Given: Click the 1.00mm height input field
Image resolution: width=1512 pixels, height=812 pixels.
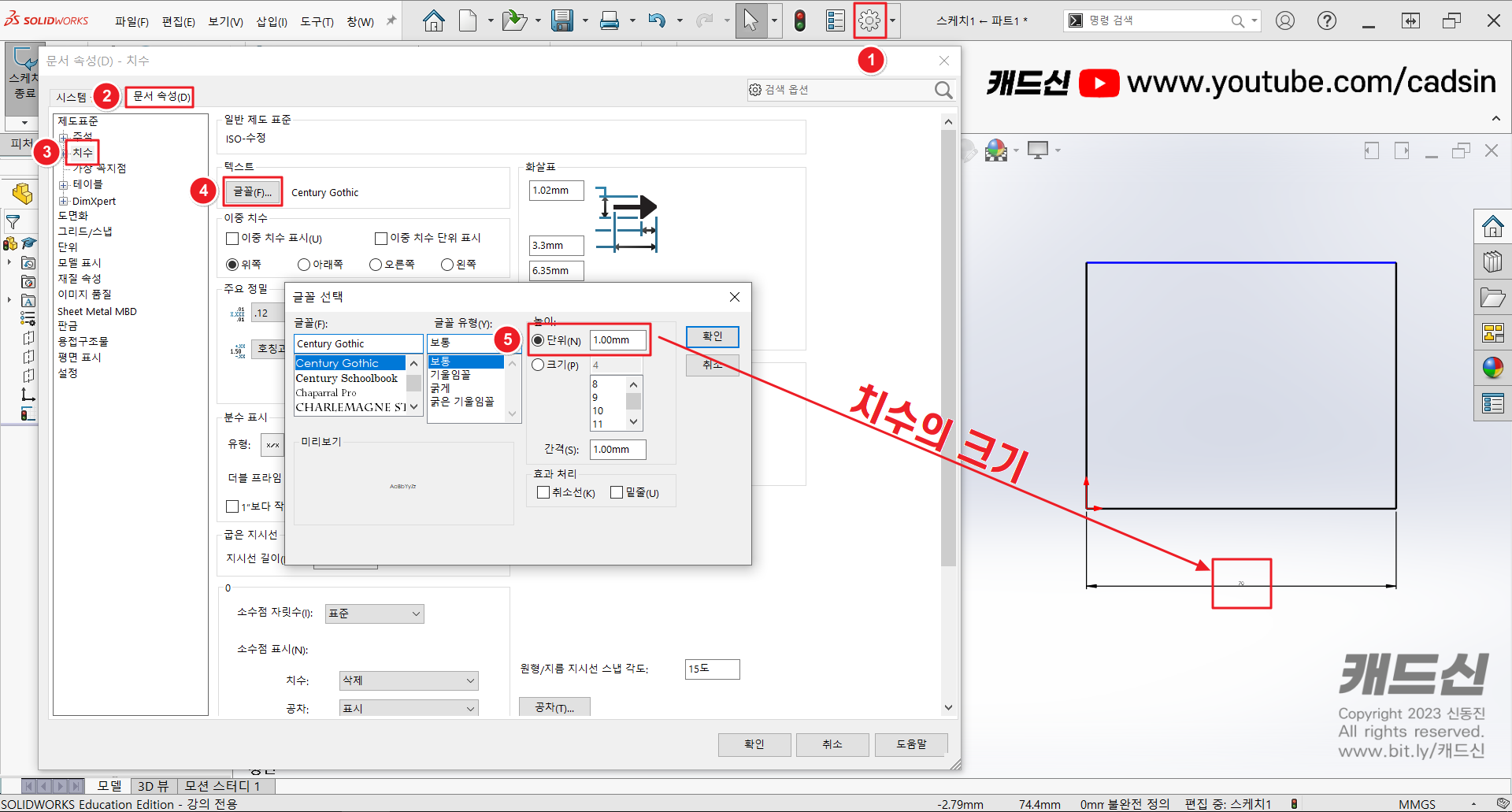Looking at the screenshot, I should point(617,340).
